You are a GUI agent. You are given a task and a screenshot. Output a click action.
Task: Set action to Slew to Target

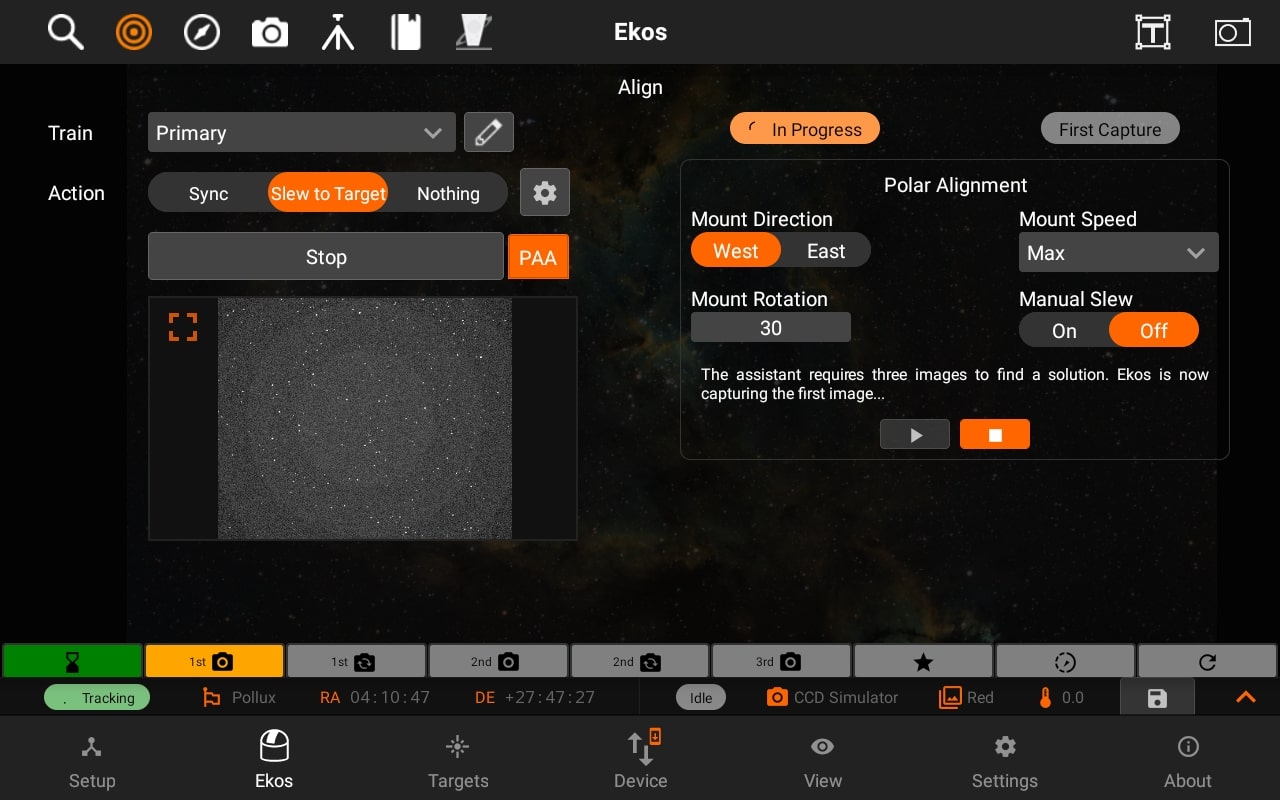pyautogui.click(x=328, y=193)
